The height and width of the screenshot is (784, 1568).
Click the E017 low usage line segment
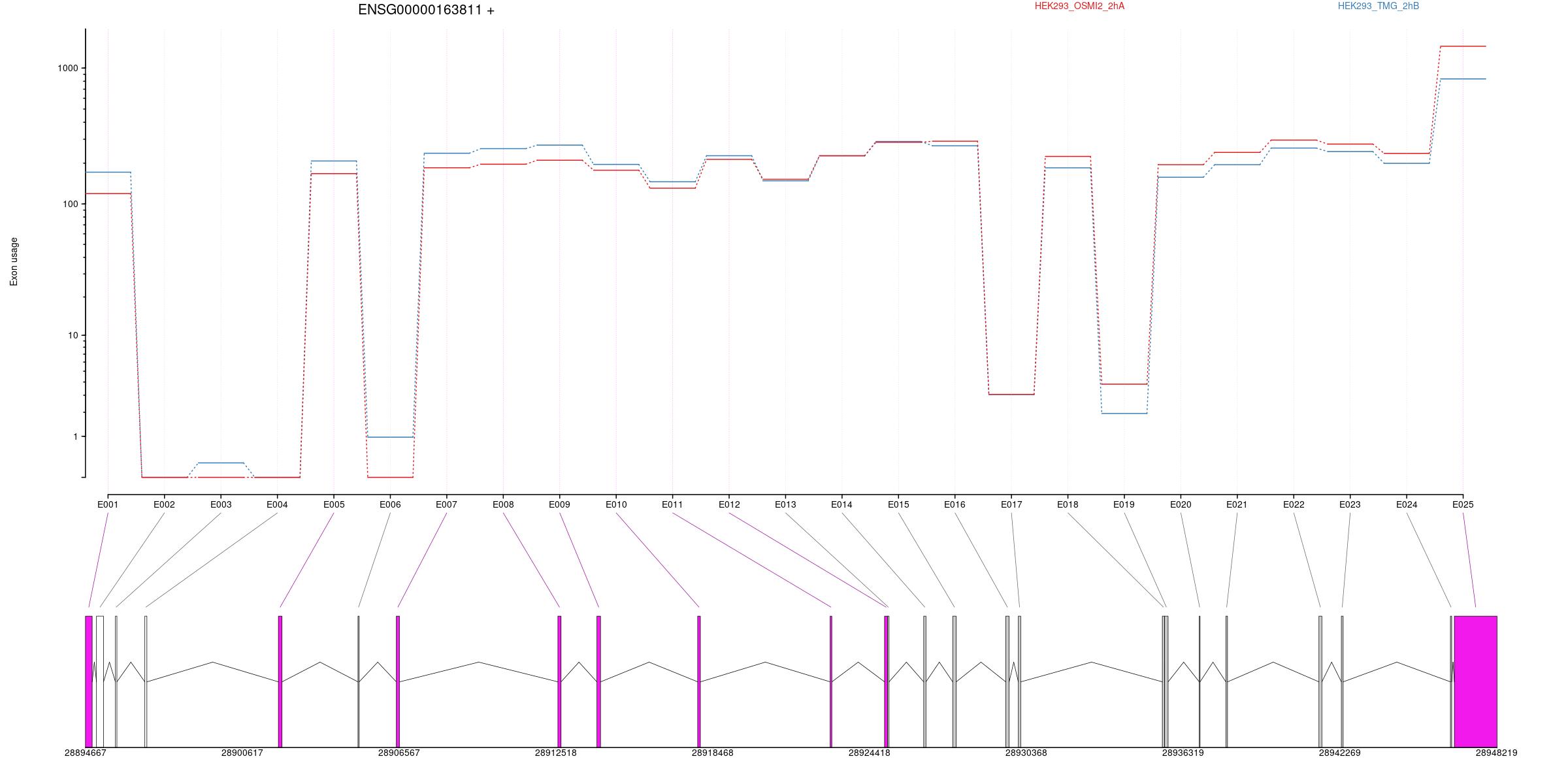[x=1011, y=395]
